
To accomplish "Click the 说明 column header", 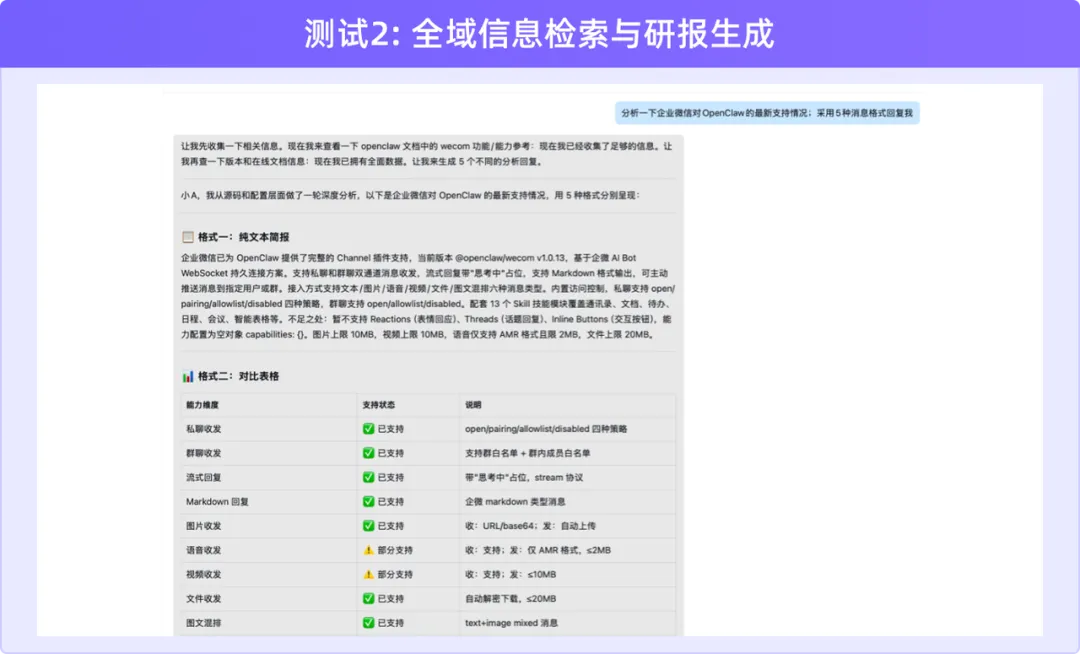I will click(x=473, y=405).
